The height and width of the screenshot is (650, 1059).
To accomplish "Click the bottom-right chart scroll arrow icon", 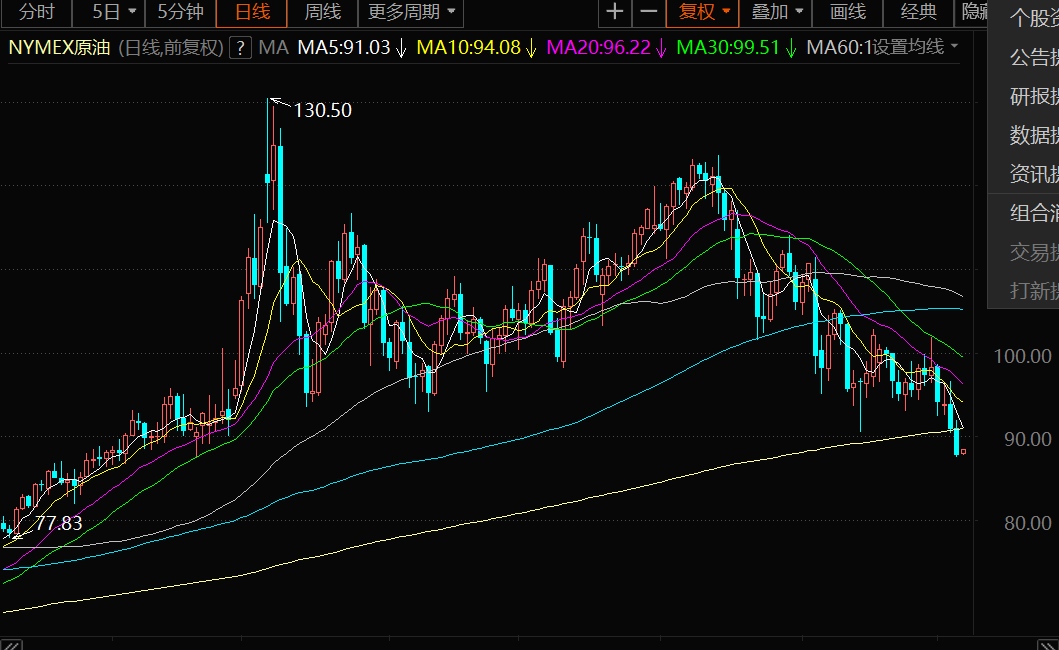I will tap(1047, 643).
